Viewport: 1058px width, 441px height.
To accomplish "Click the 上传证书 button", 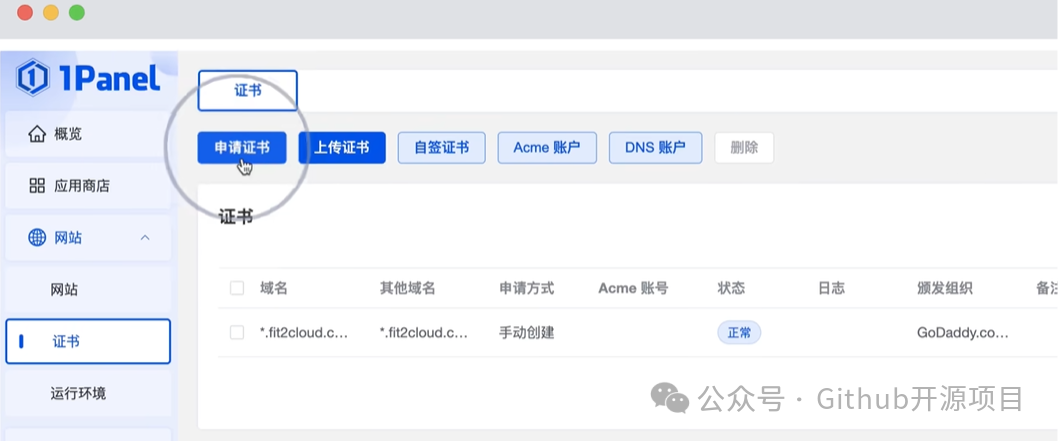I will tap(342, 148).
